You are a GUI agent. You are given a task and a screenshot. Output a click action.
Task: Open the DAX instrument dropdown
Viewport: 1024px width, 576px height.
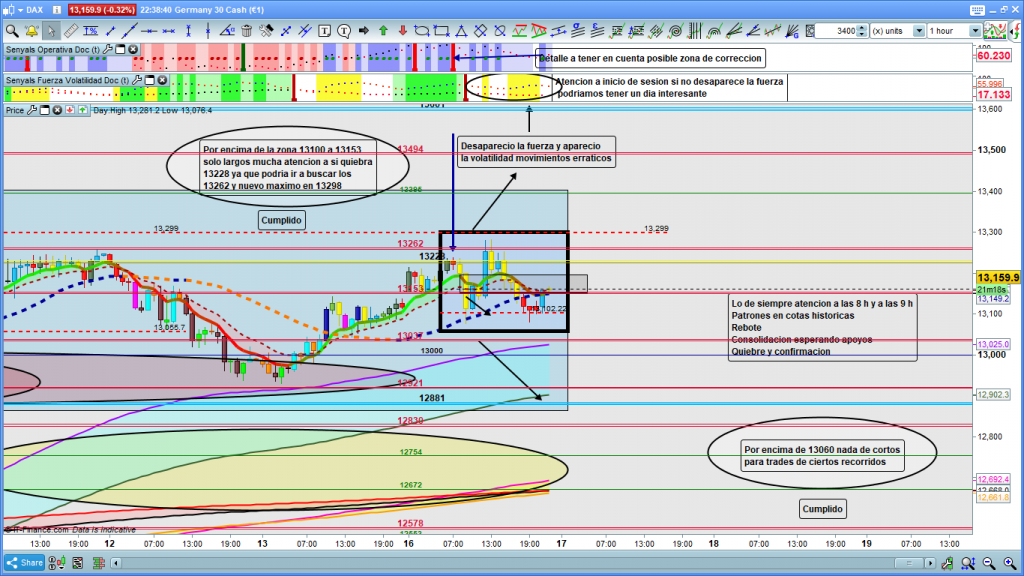coord(55,9)
